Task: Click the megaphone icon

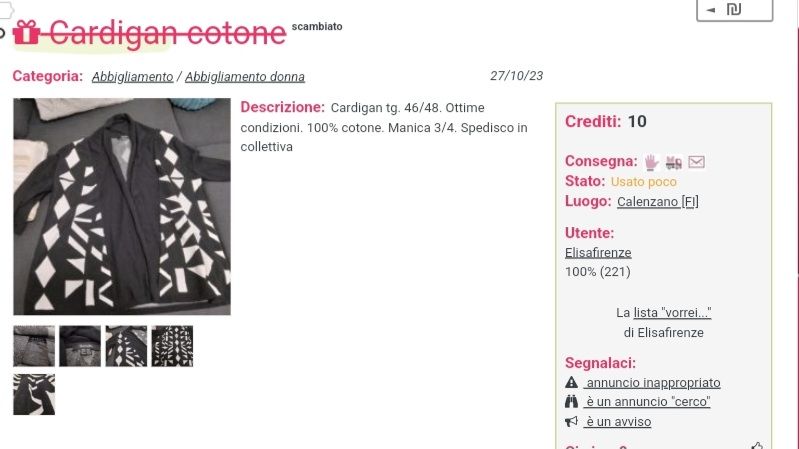Action: coord(571,421)
